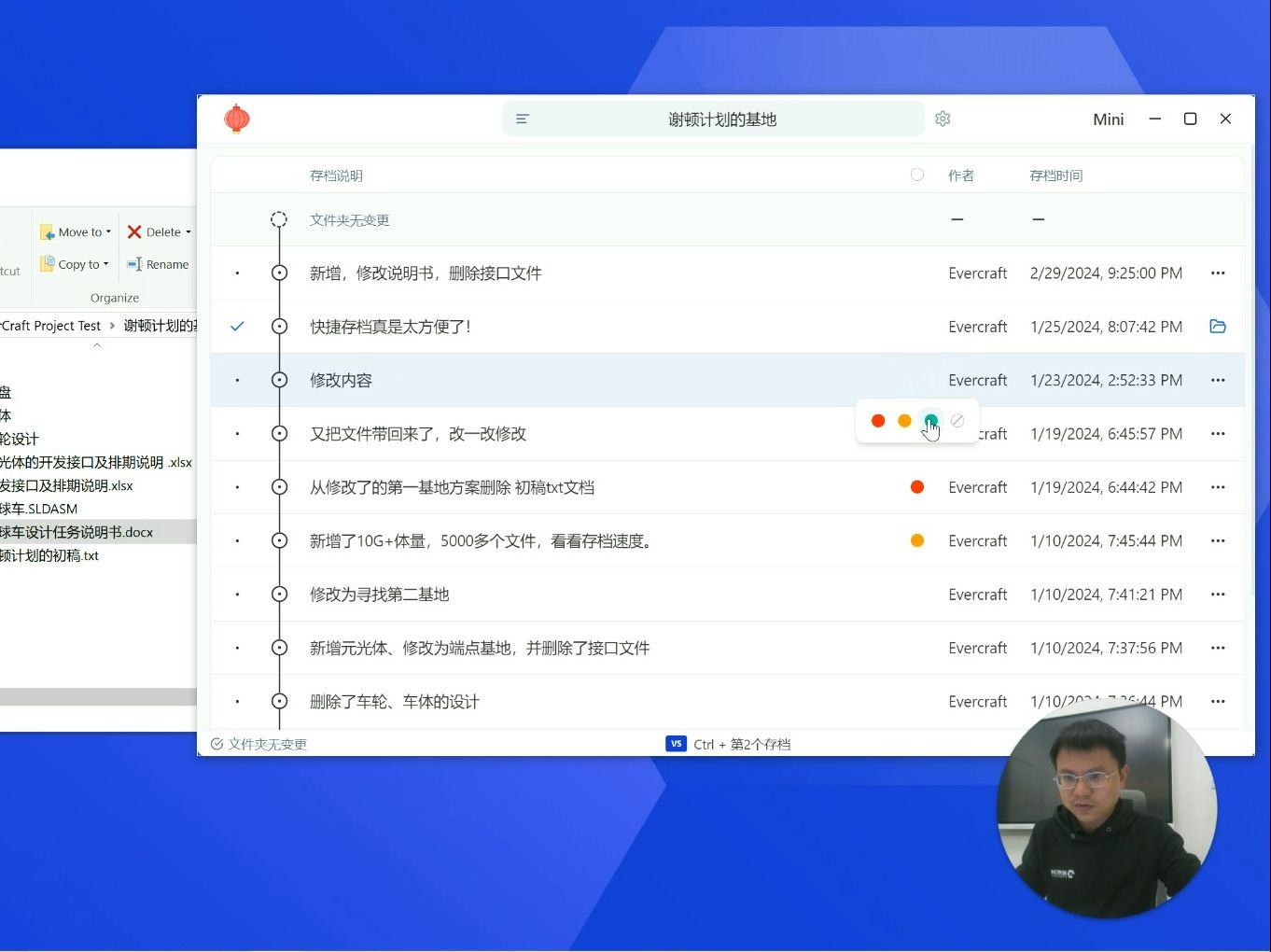Open more options for 初稿txt文档 row
Image resolution: width=1271 pixels, height=952 pixels.
[x=1218, y=487]
